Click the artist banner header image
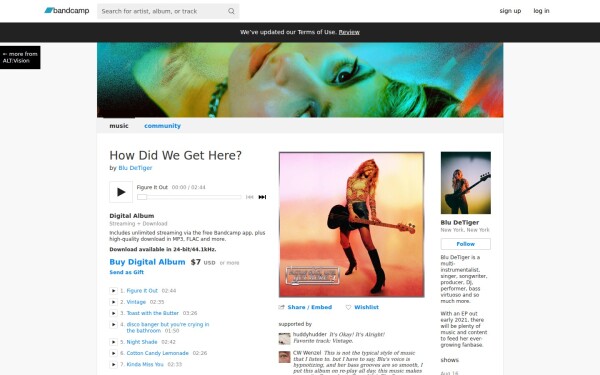The image size is (600, 375). (300, 80)
